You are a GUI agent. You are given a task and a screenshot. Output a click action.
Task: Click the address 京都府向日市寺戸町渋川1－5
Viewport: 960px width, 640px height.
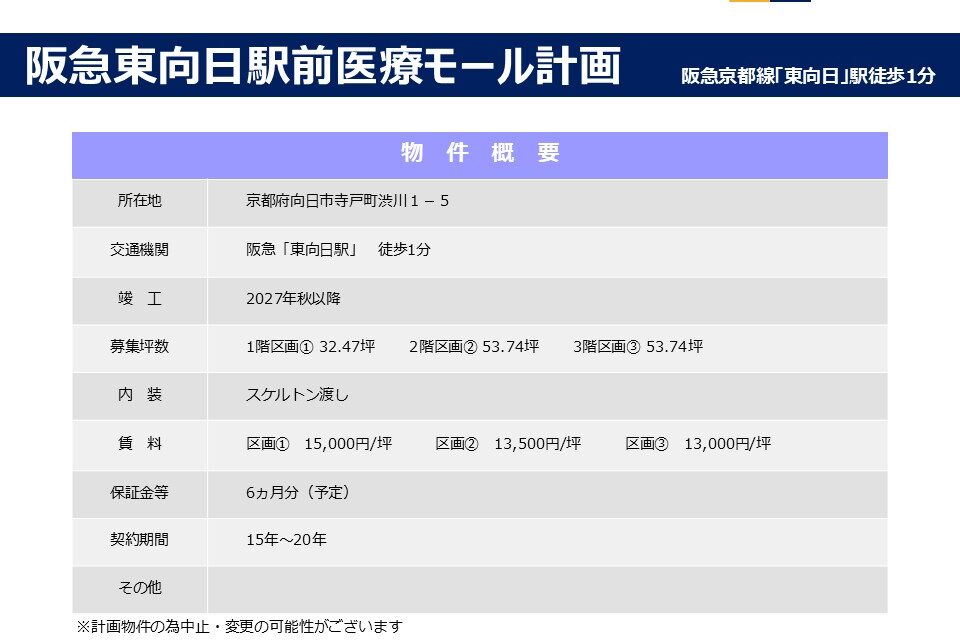(x=347, y=201)
